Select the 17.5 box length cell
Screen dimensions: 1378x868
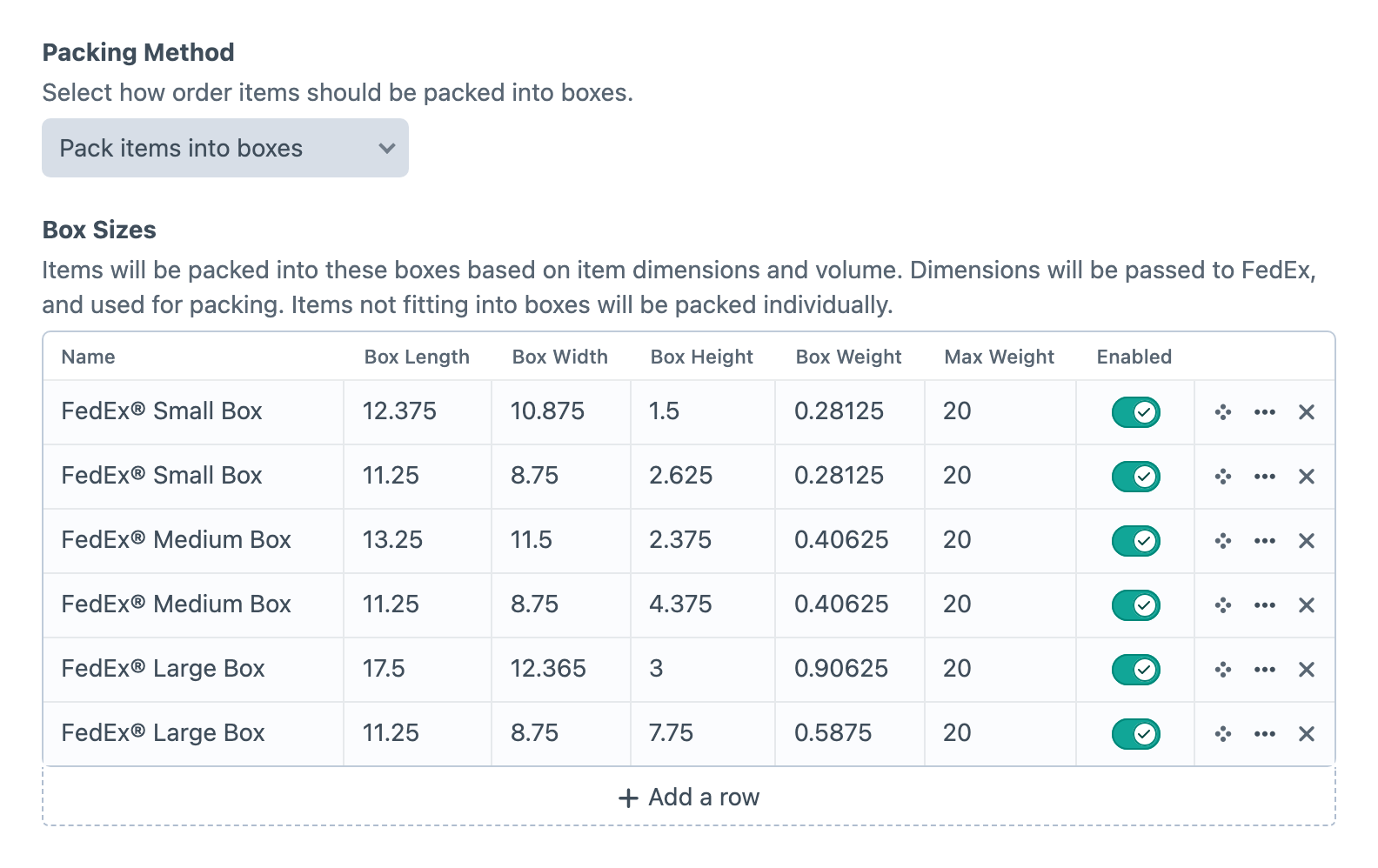(x=418, y=670)
